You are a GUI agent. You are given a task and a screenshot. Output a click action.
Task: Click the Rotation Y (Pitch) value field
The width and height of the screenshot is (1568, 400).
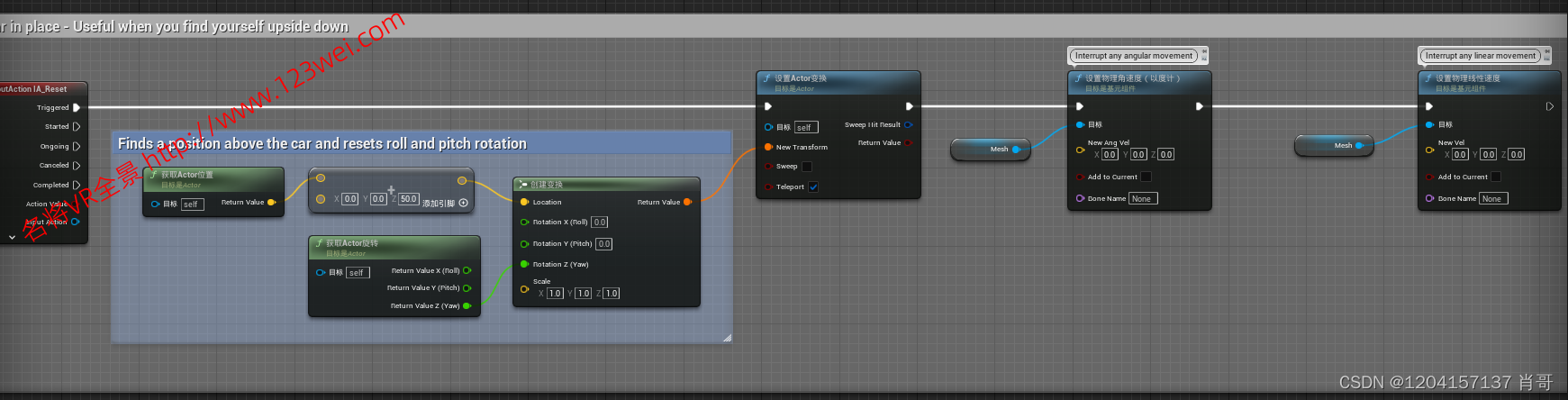[x=604, y=244]
